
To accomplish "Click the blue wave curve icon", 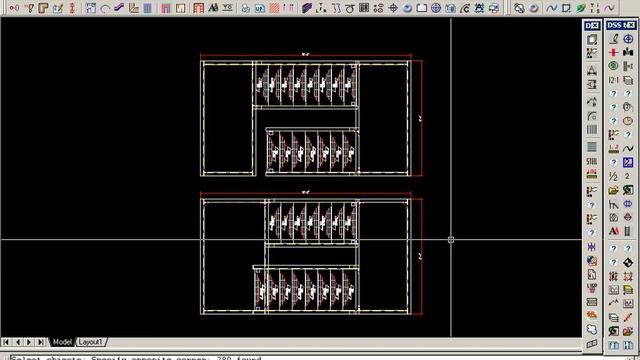I will tap(551, 8).
